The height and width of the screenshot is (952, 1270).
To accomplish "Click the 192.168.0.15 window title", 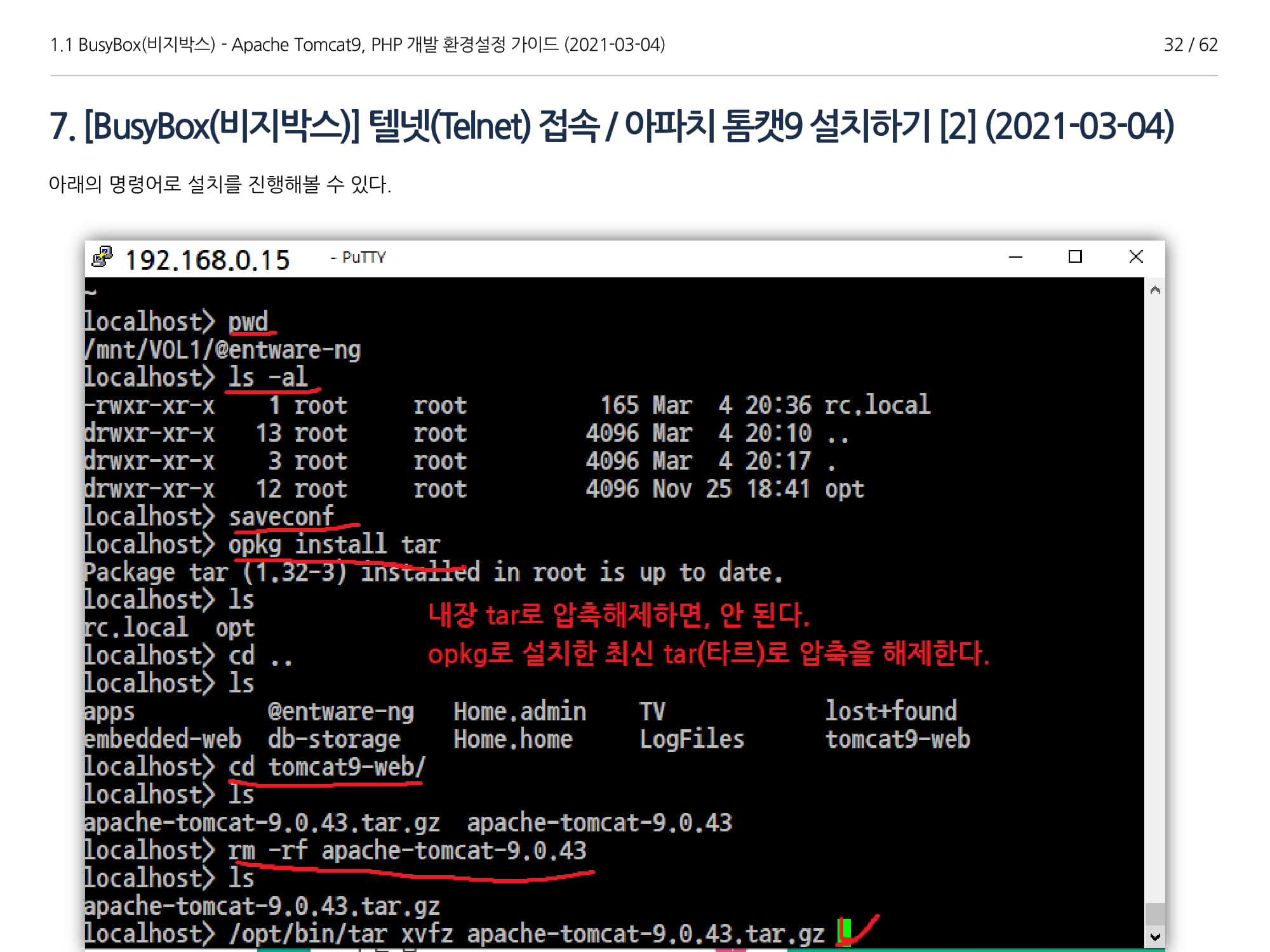I will click(207, 260).
